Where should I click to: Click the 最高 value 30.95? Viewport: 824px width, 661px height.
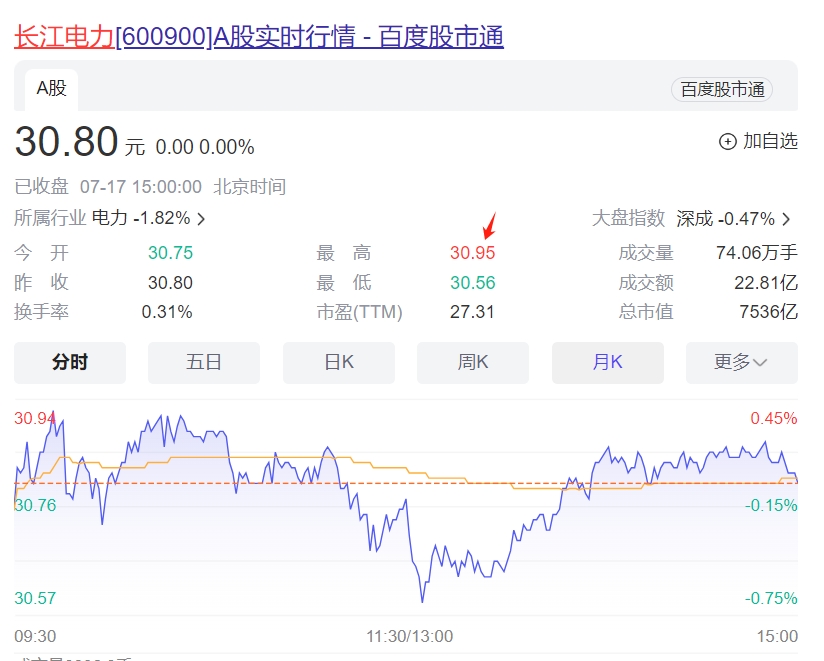click(472, 253)
